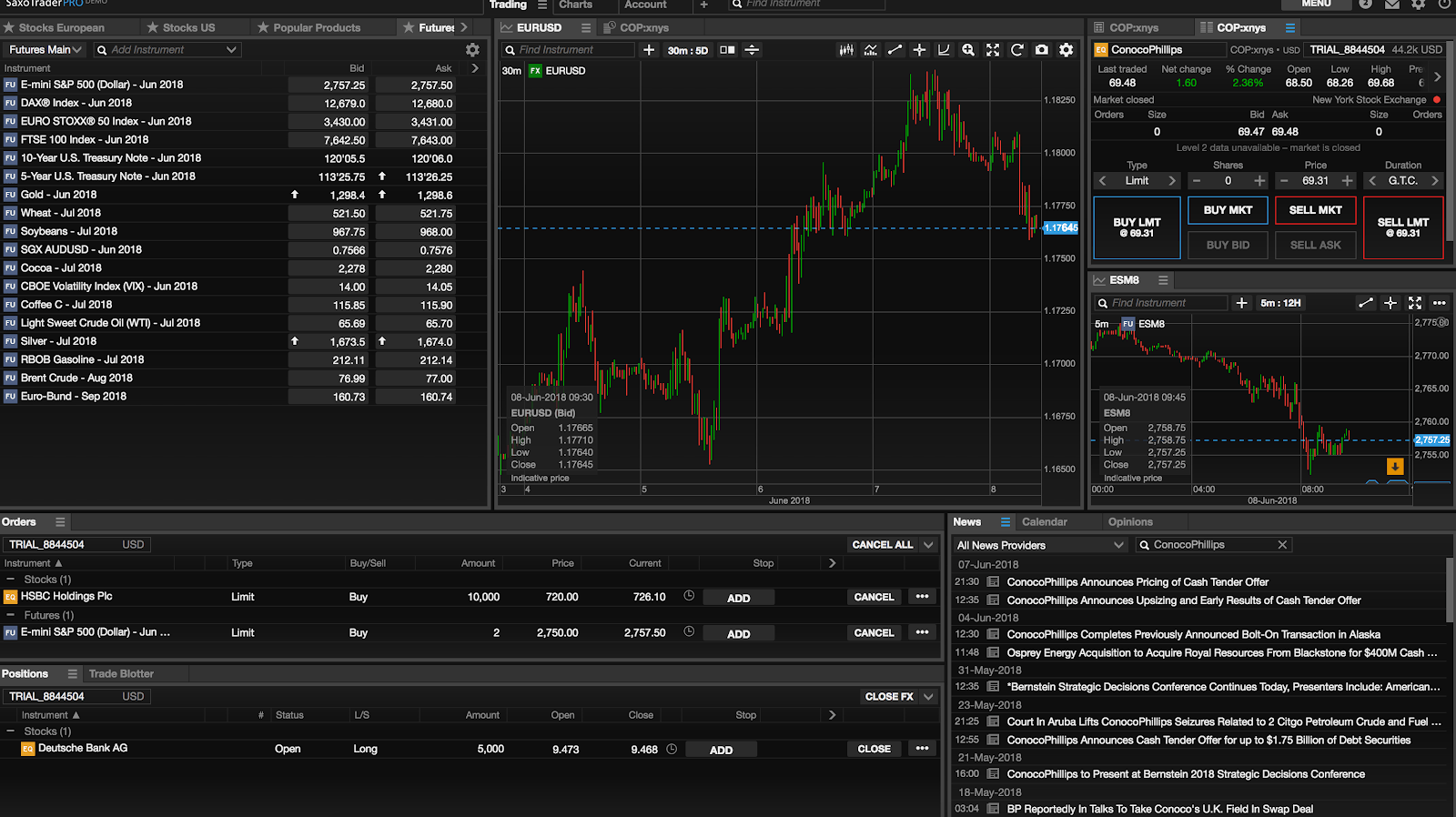Open more options in ESM8 chart toolbar
Image resolution: width=1456 pixels, height=817 pixels.
1439,303
